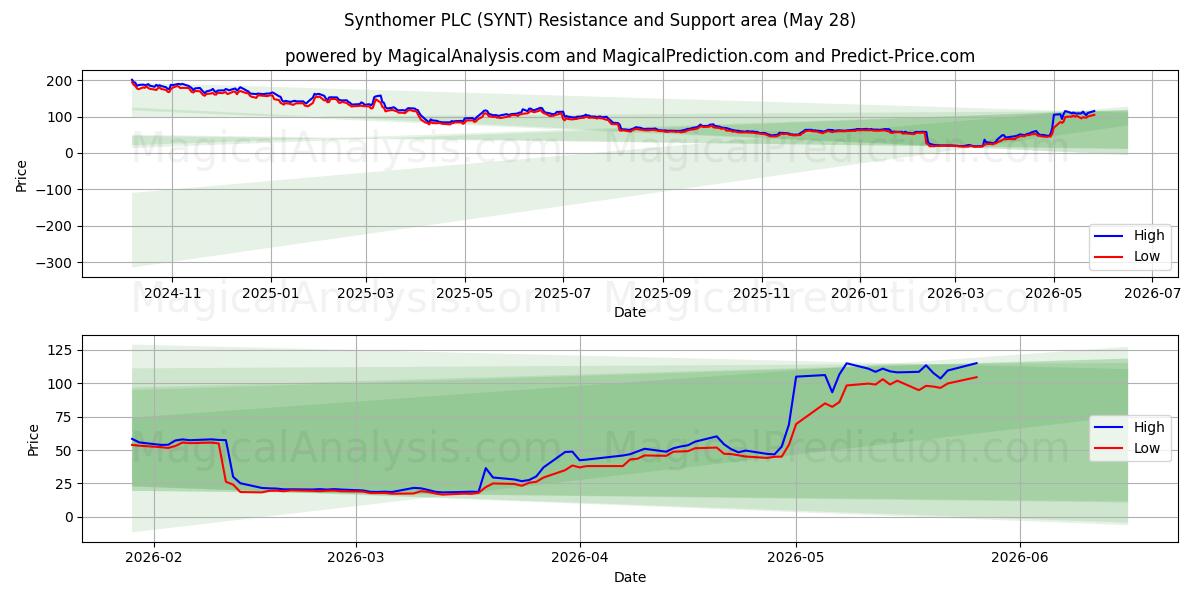Click the '2026-07' date tick on top chart
The image size is (1200, 600).
pyautogui.click(x=1152, y=293)
